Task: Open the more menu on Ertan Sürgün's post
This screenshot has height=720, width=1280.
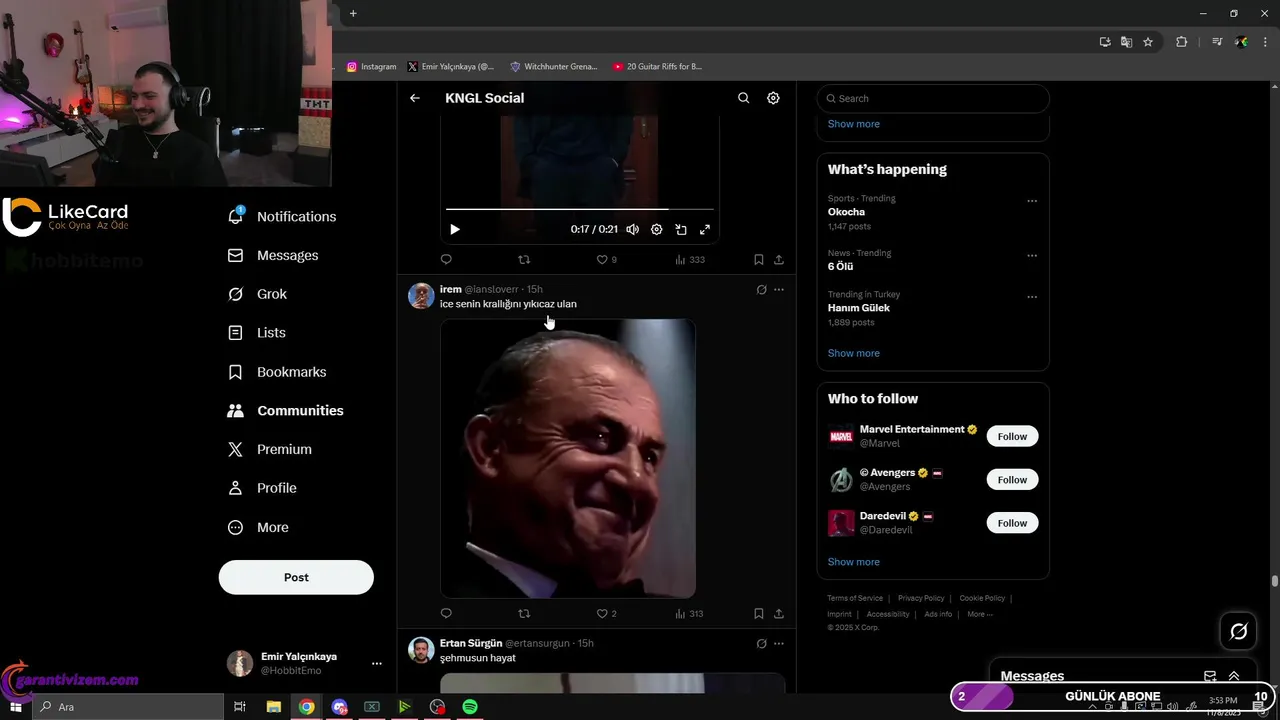Action: tap(779, 644)
